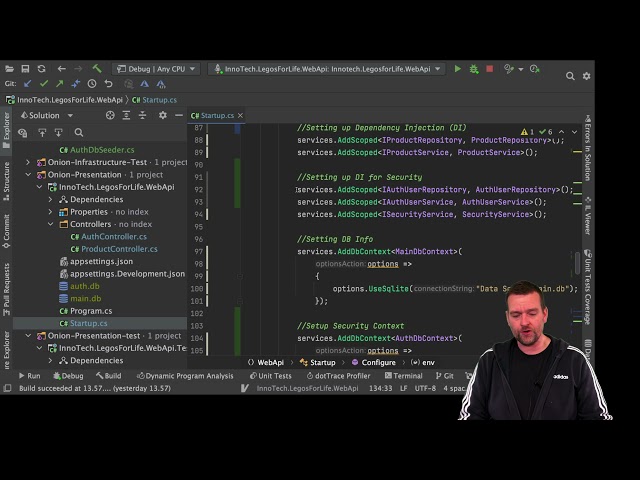Open Debug | Any CPU configuration dropdown

(x=156, y=69)
